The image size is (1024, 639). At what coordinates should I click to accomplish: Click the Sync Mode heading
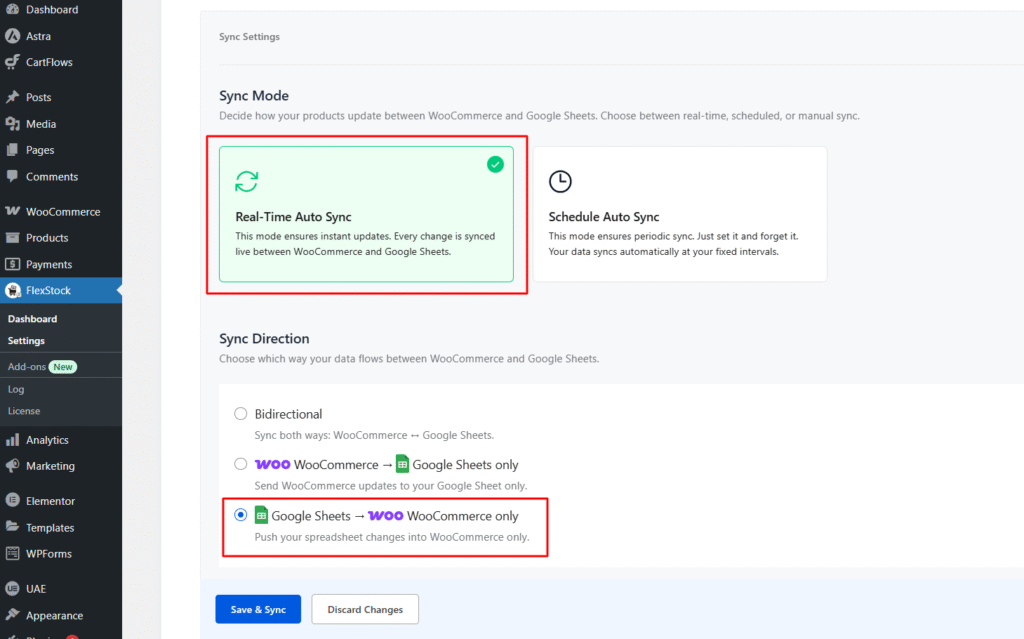254,95
